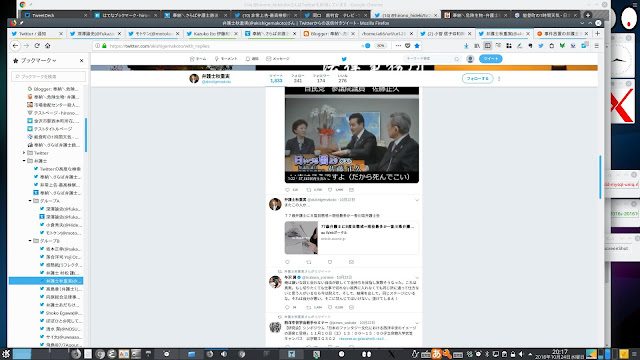Click the green padlock in address bar
This screenshot has width=640, height=360.
click(x=104, y=46)
